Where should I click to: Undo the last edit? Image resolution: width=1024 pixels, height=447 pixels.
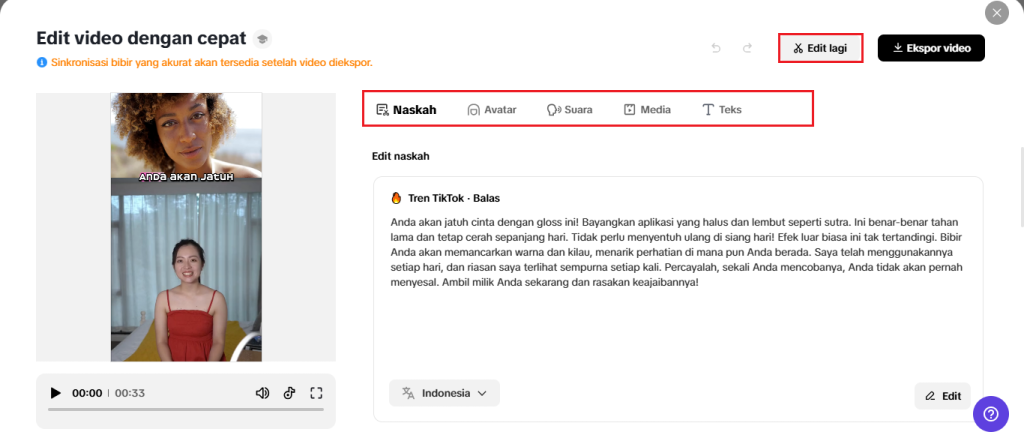pos(716,48)
